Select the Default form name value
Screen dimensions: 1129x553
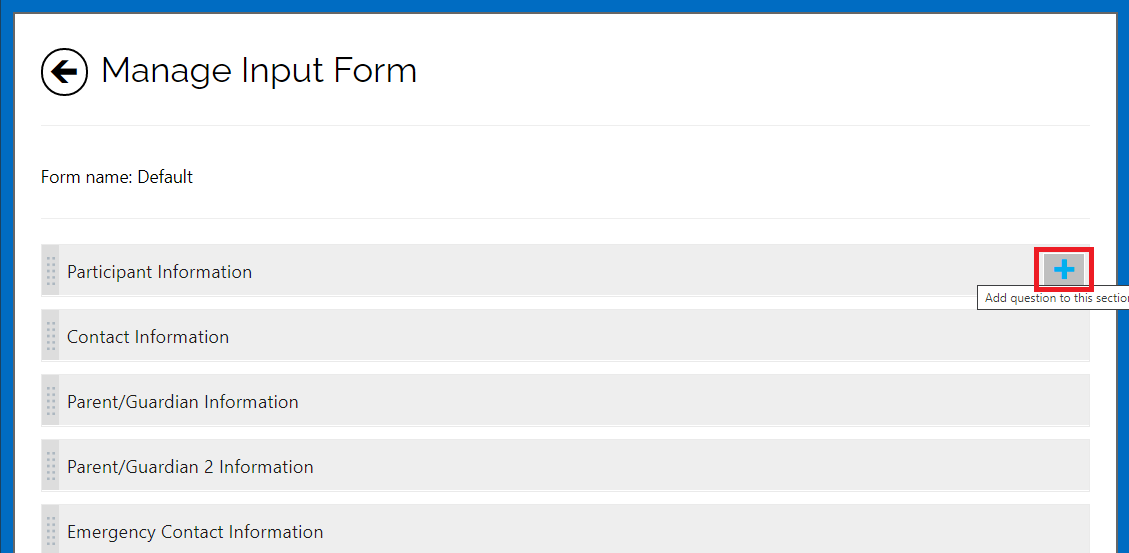pyautogui.click(x=165, y=176)
